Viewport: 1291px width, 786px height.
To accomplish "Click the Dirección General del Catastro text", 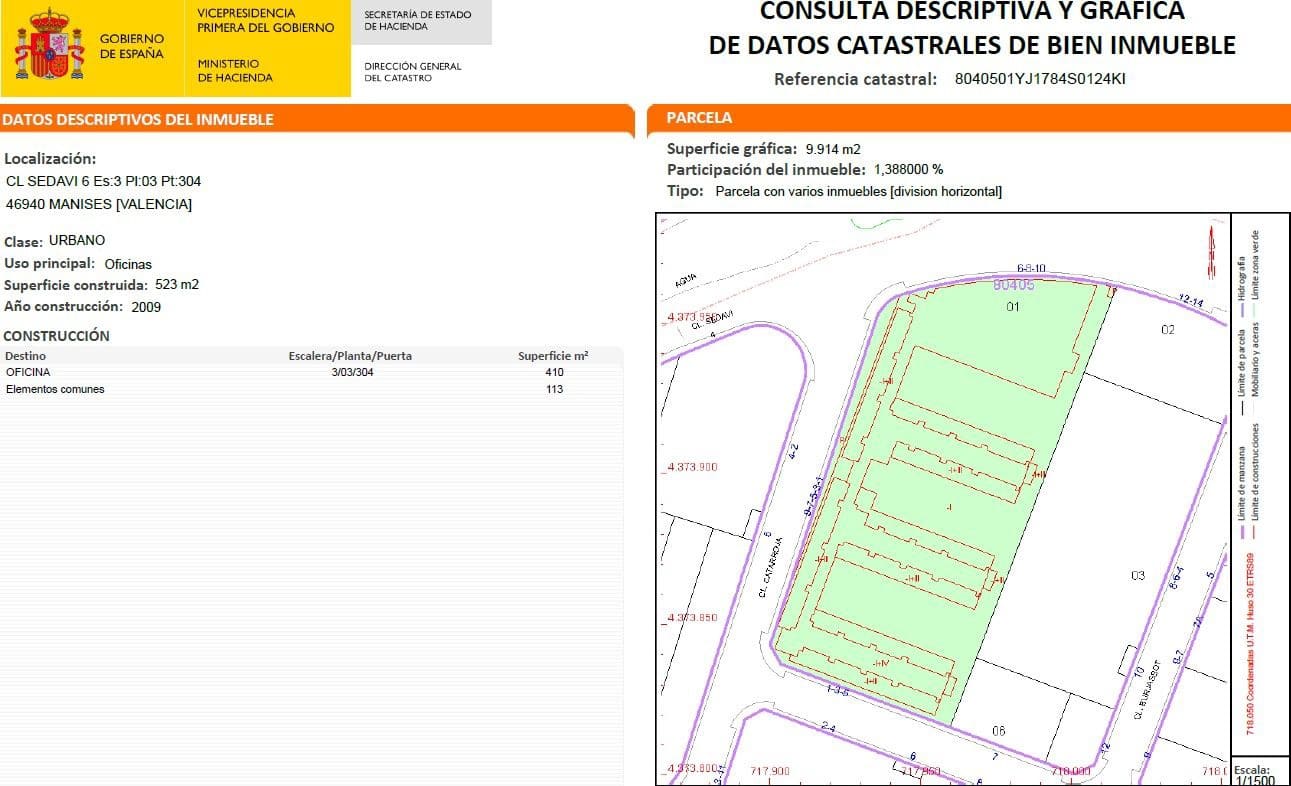I will click(412, 72).
